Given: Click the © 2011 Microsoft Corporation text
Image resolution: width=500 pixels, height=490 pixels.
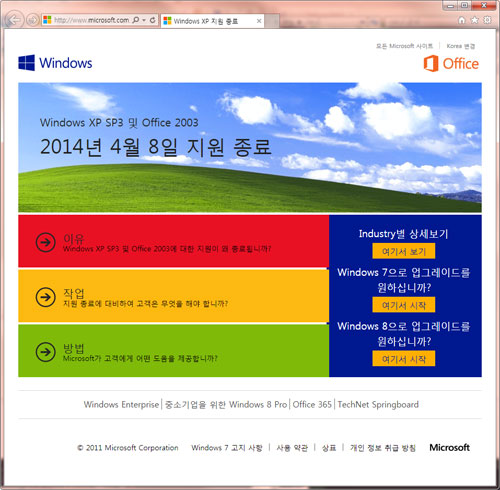Looking at the screenshot, I should coord(128,448).
